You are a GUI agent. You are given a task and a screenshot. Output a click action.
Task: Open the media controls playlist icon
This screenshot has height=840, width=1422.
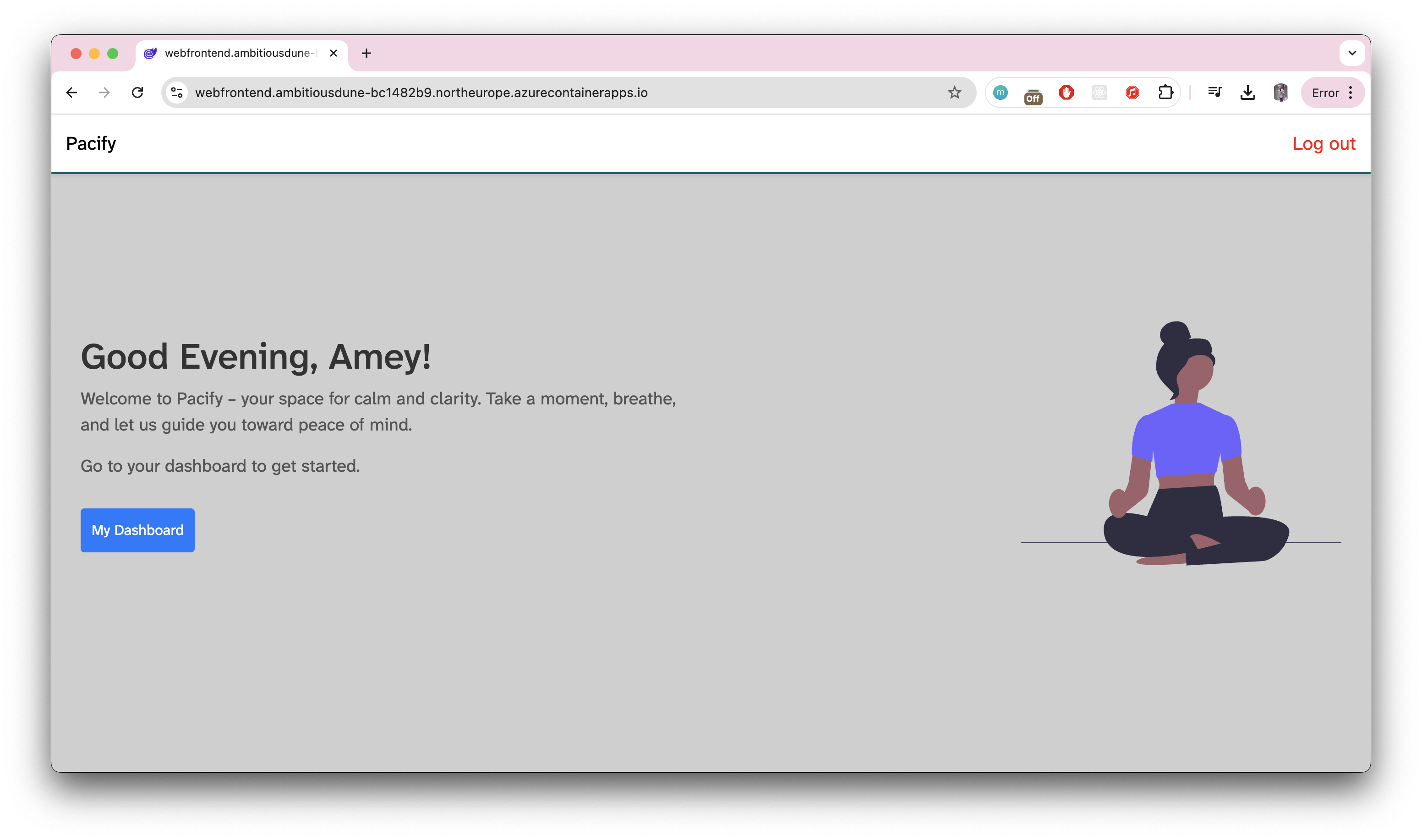point(1215,92)
